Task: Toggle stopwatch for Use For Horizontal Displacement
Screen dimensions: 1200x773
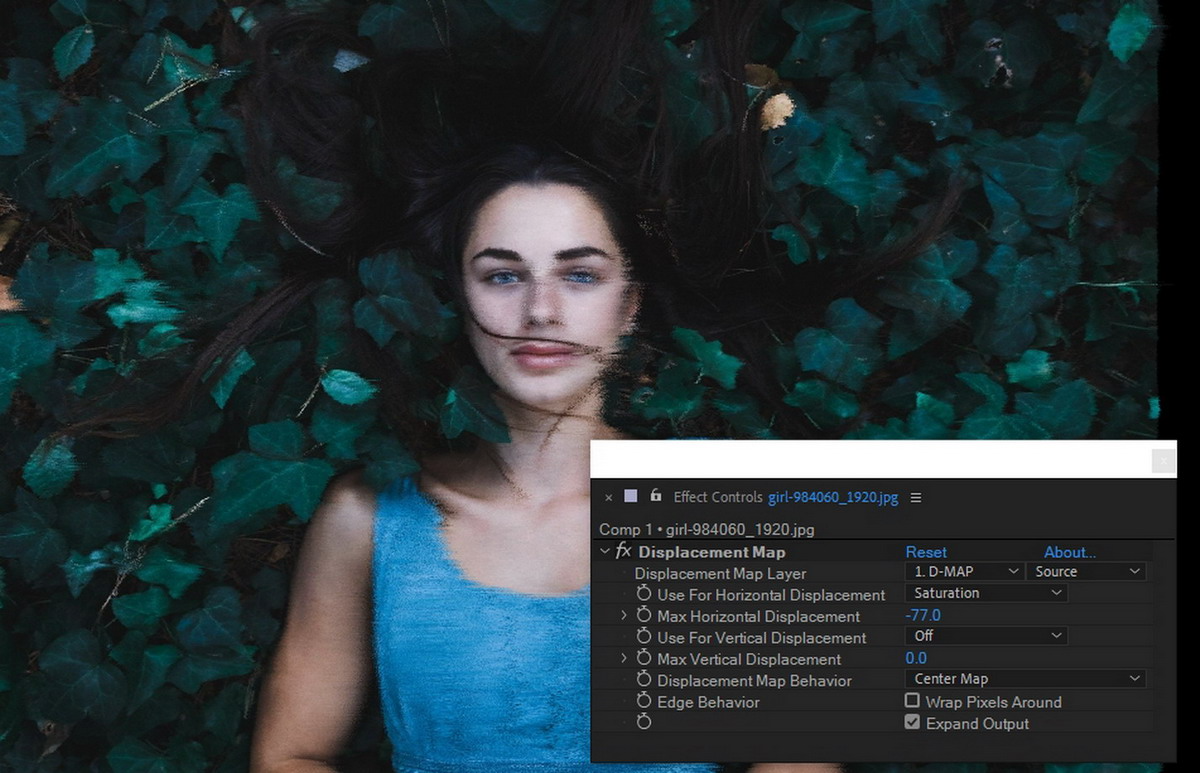Action: (x=644, y=595)
